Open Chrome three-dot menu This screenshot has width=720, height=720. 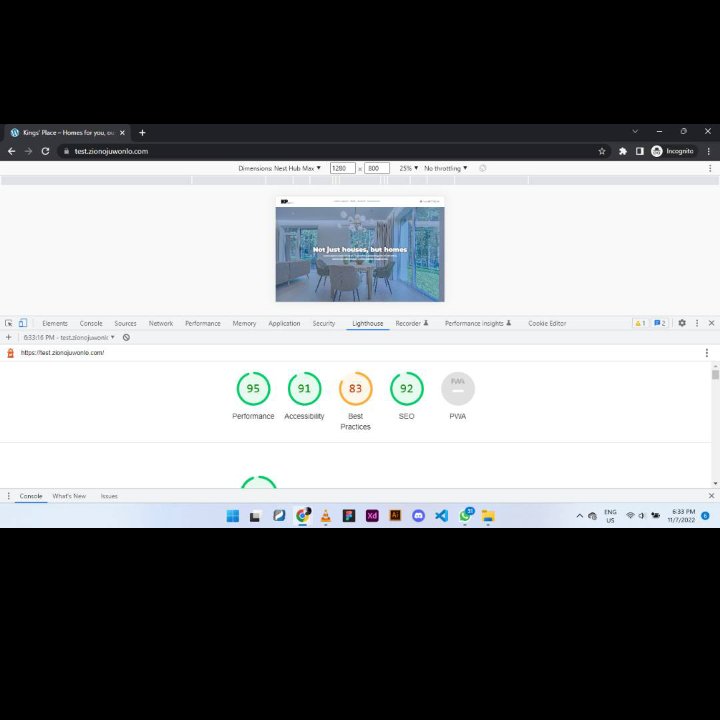(709, 151)
